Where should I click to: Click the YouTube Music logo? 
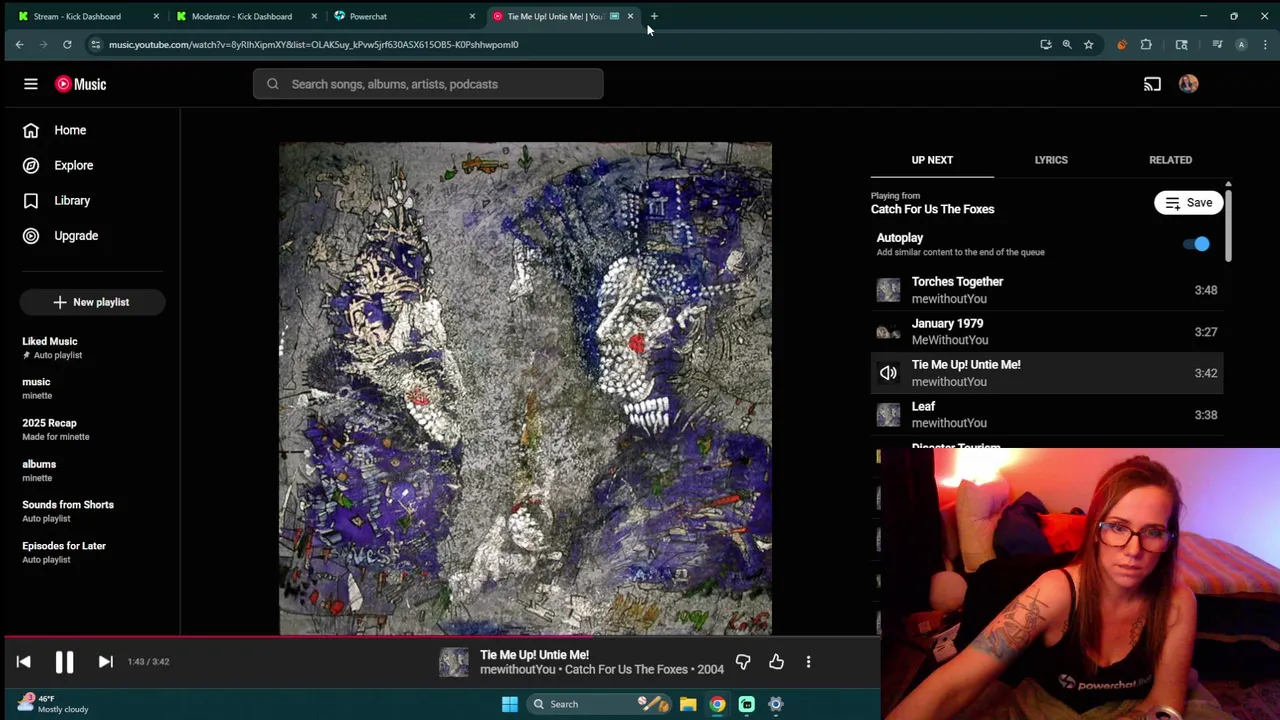tap(81, 84)
